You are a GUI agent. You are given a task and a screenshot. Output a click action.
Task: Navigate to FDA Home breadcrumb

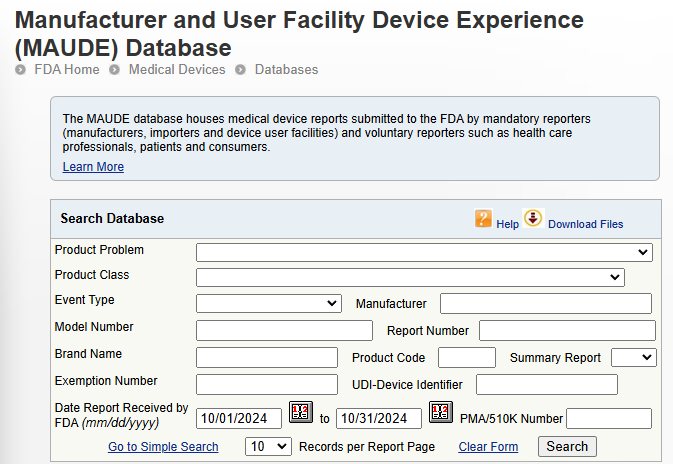click(67, 70)
